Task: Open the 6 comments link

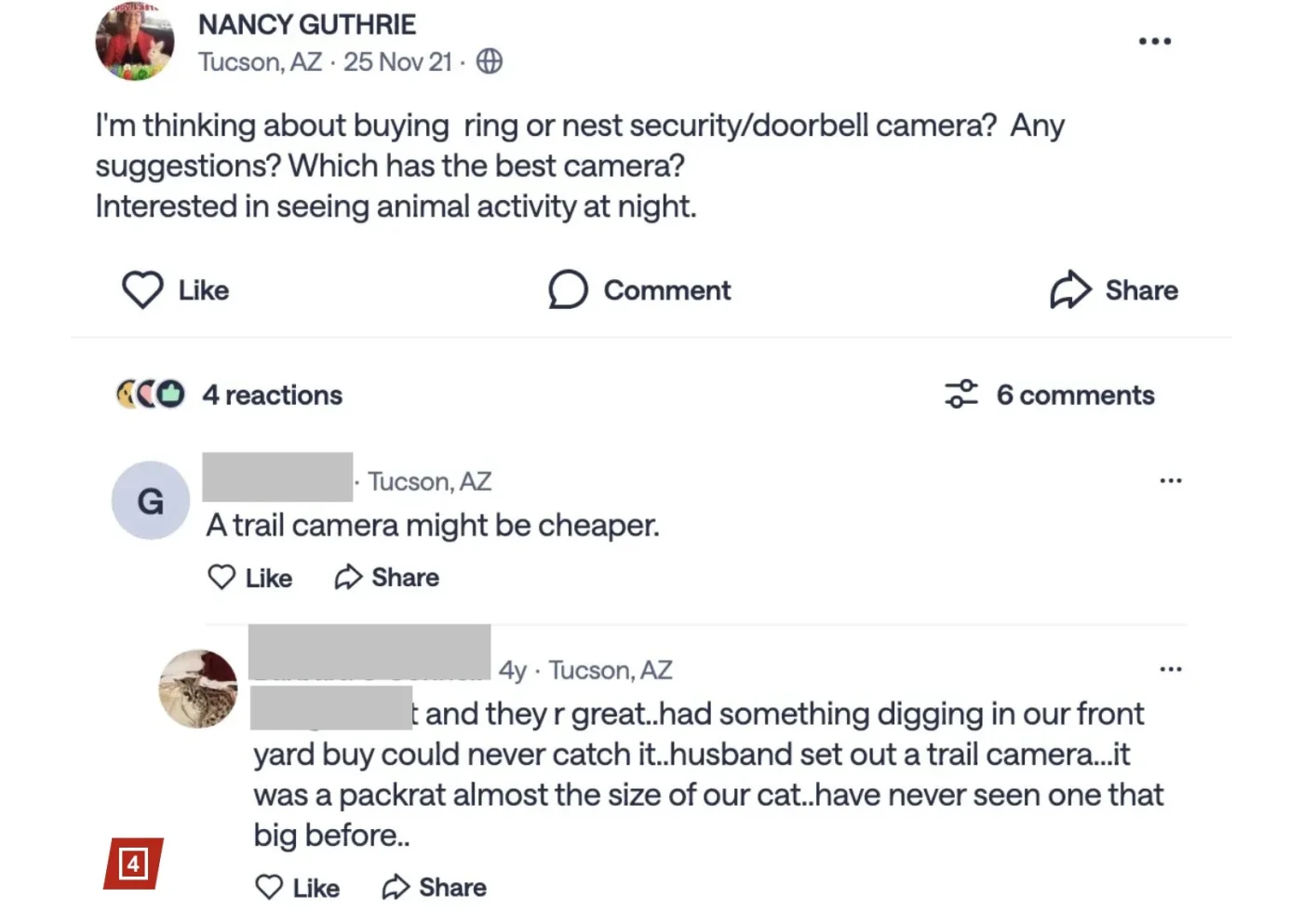Action: click(x=1075, y=395)
